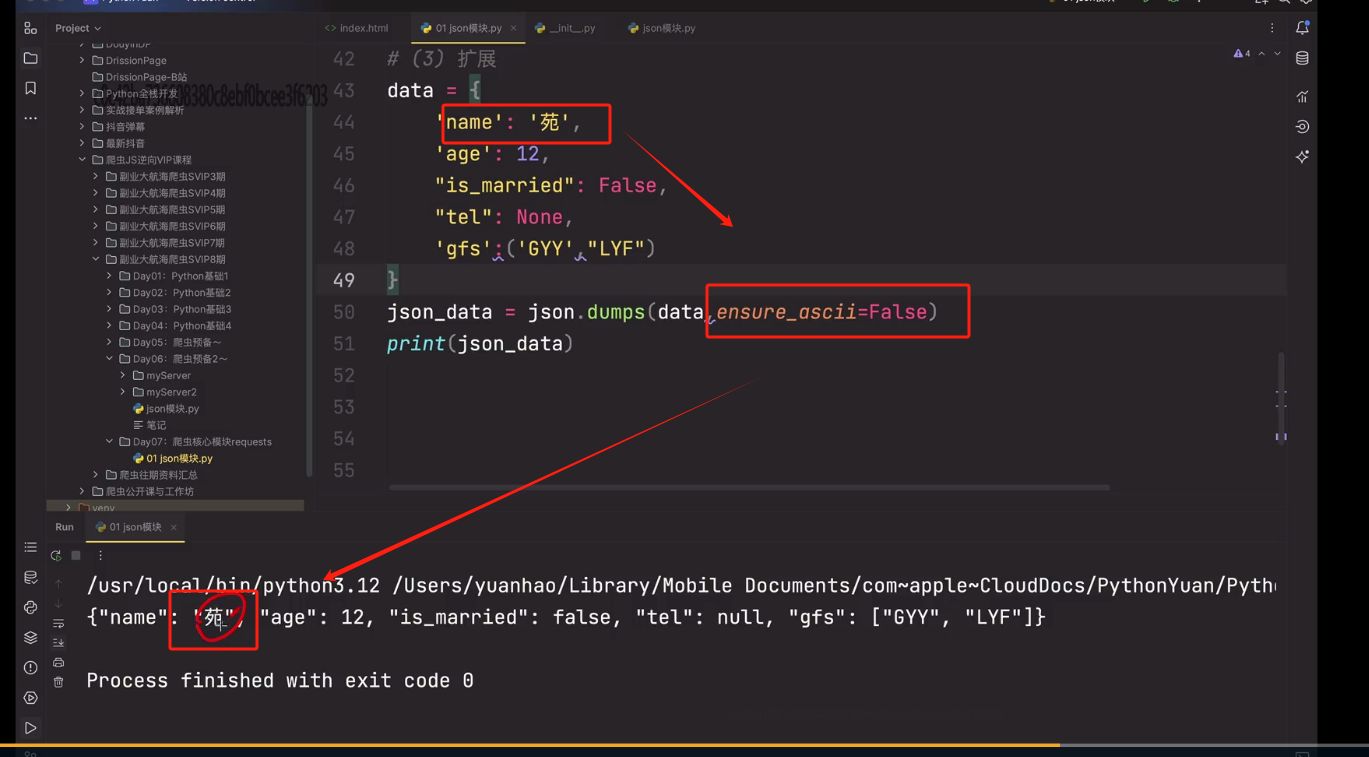Clear all console output with trash icon

pyautogui.click(x=58, y=682)
